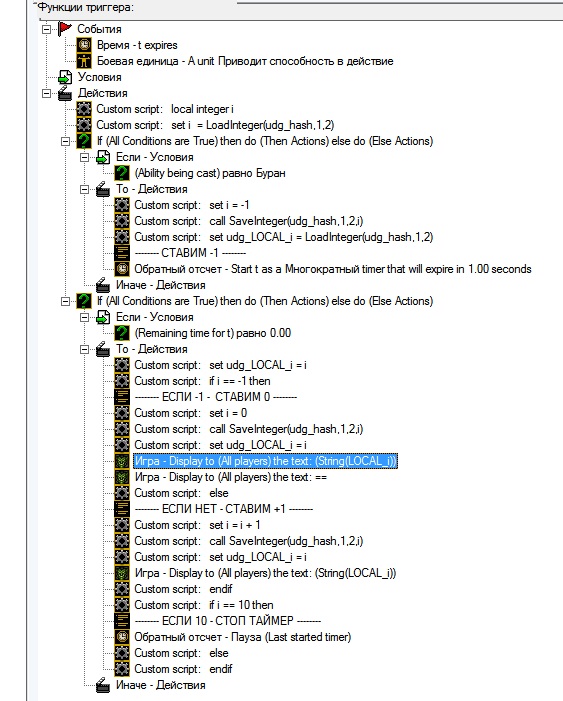563x701 pixels.
Task: Click the red flag icon beside События
Action: pyautogui.click(x=65, y=29)
